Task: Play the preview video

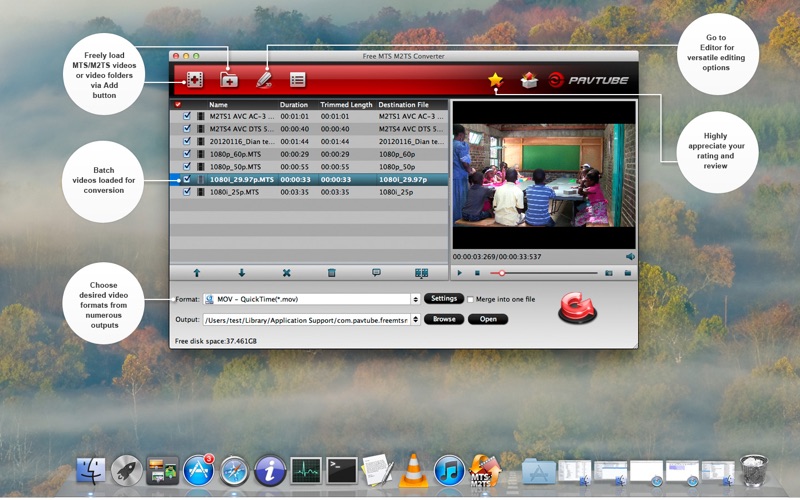Action: pyautogui.click(x=459, y=273)
